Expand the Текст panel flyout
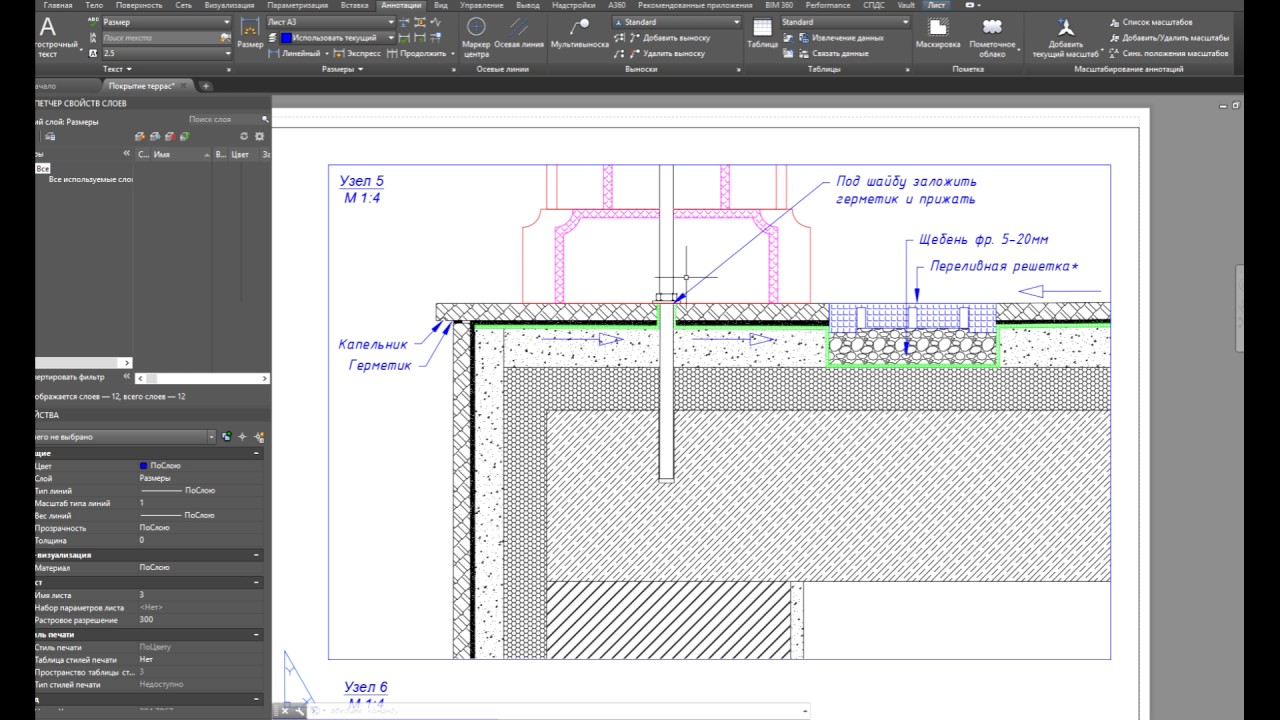1280x720 pixels. (x=117, y=69)
